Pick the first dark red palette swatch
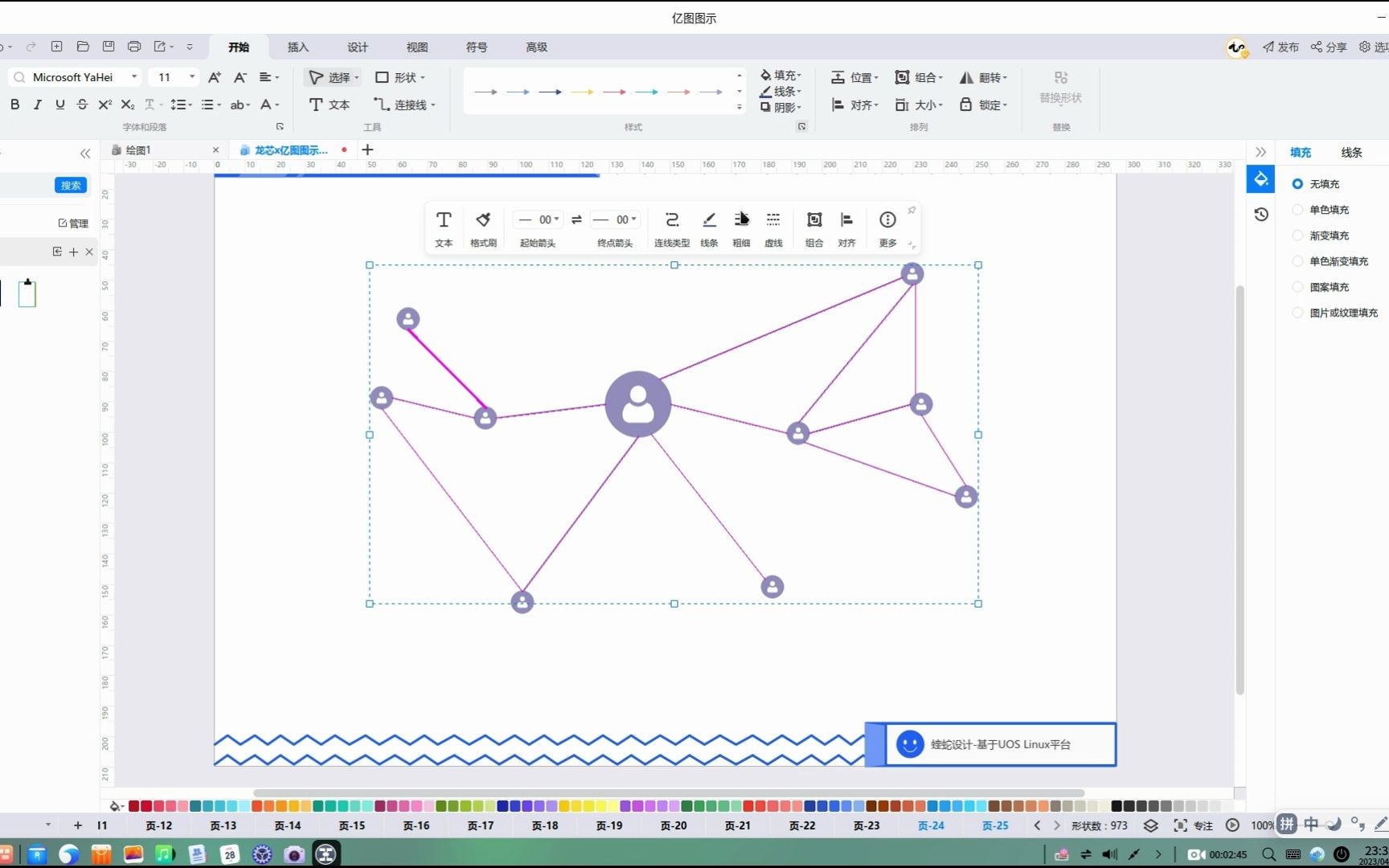The height and width of the screenshot is (868, 1389). pos(133,806)
